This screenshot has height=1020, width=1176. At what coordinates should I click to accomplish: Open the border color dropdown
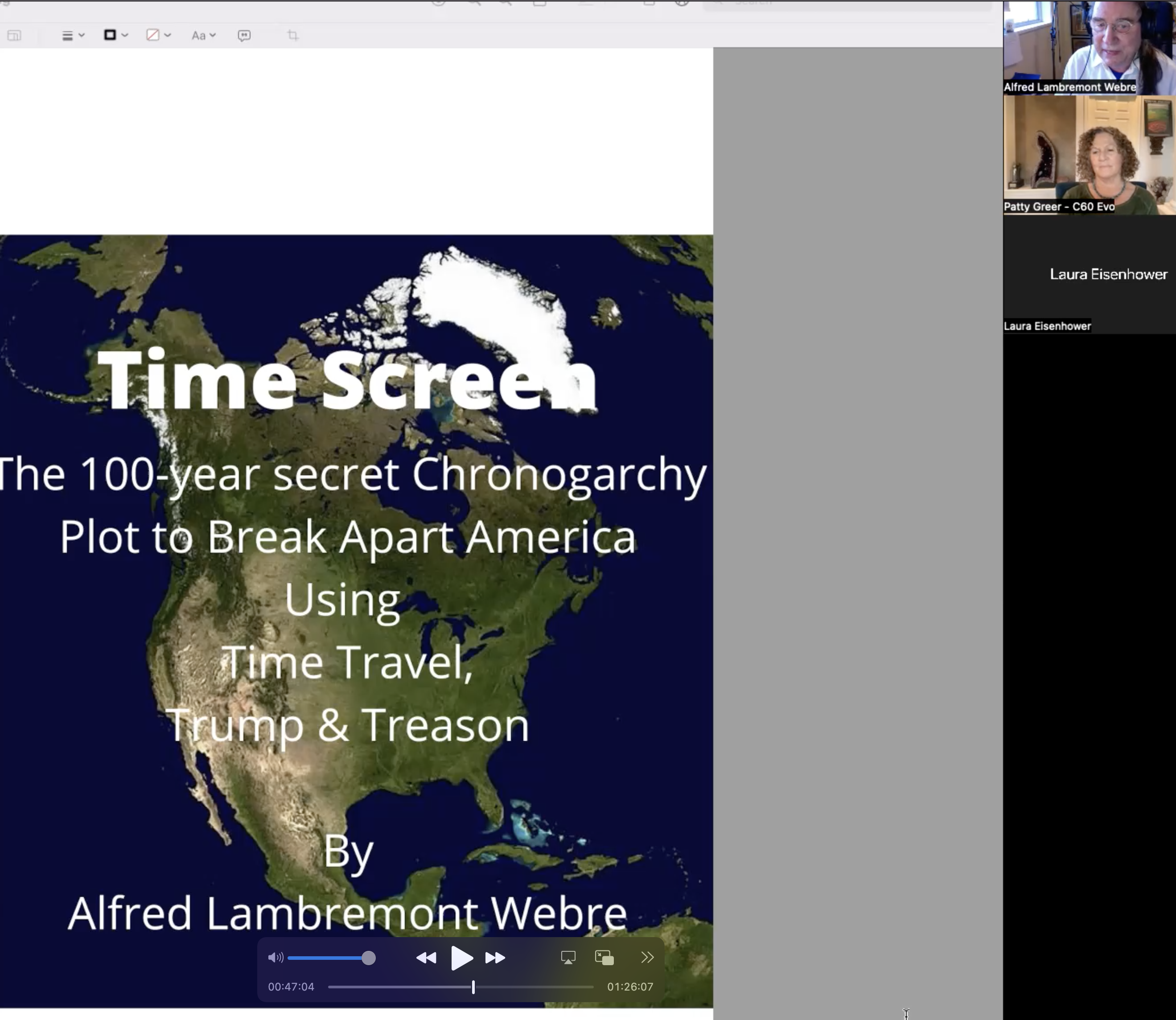coord(115,35)
